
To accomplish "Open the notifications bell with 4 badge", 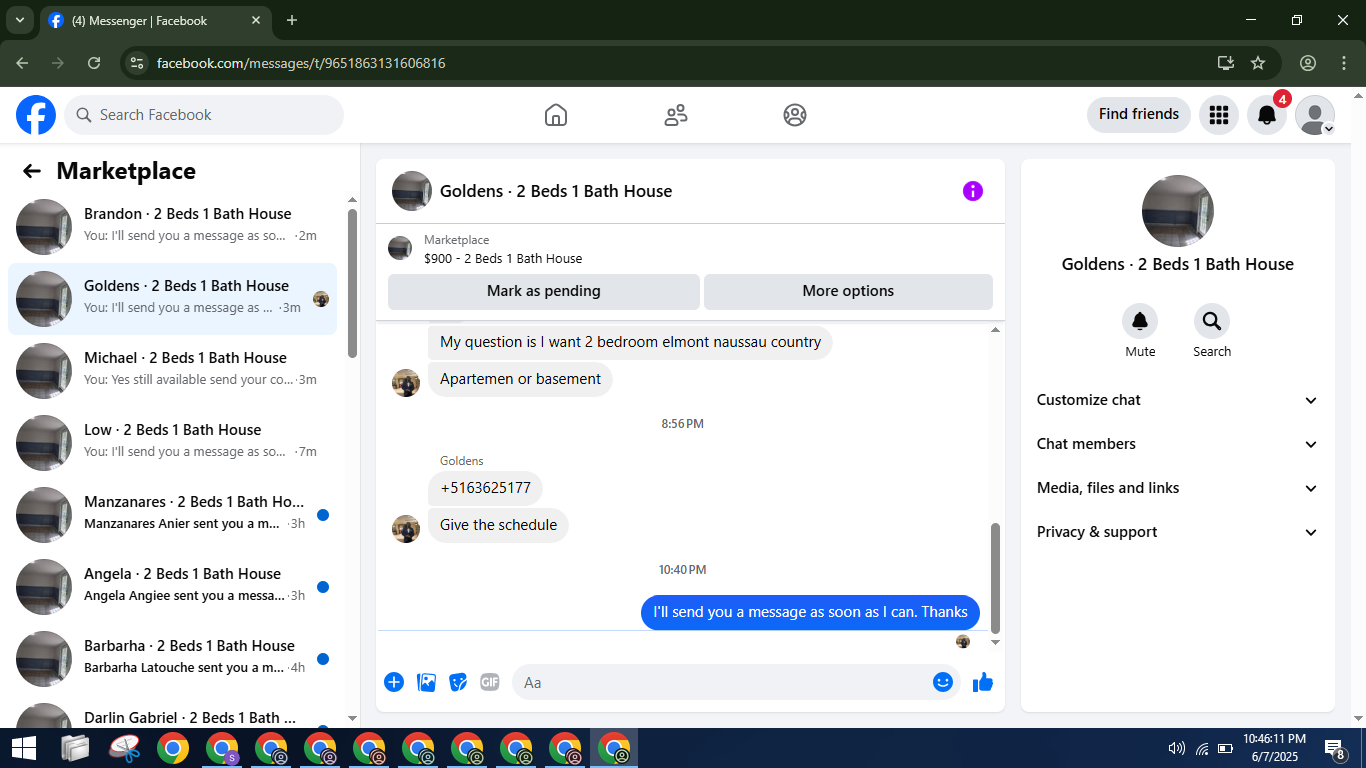I will tap(1267, 115).
